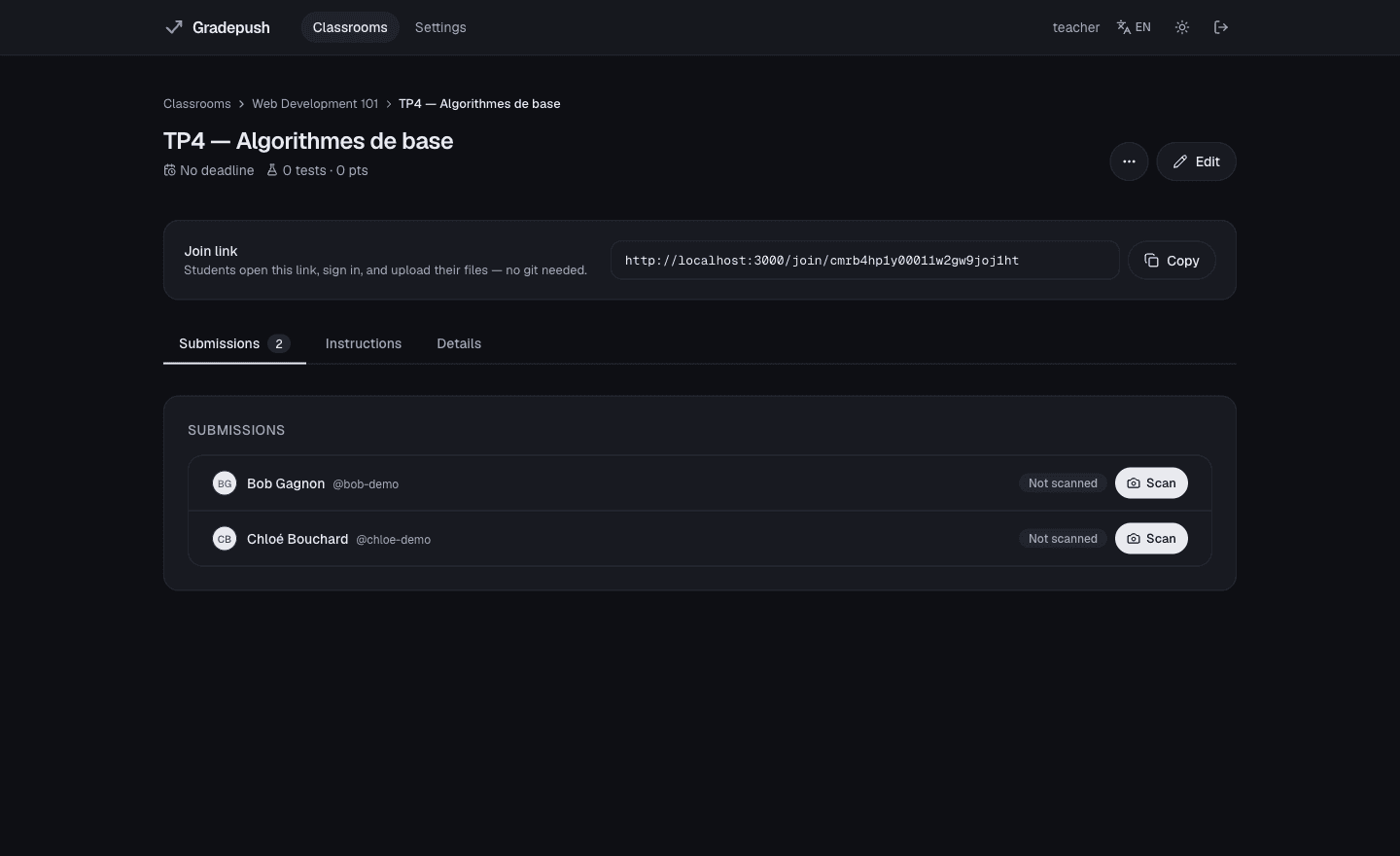Switch to the Details tab
The width and height of the screenshot is (1400, 856).
point(459,343)
